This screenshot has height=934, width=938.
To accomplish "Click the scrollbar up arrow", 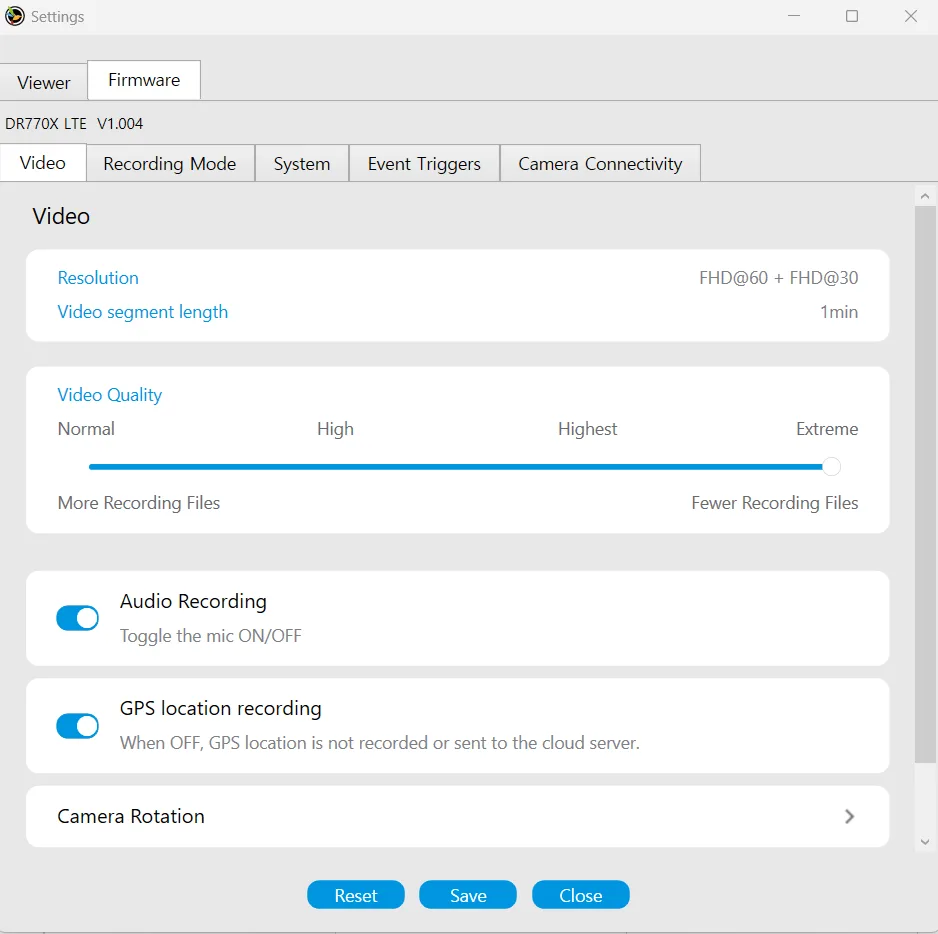I will click(x=925, y=196).
